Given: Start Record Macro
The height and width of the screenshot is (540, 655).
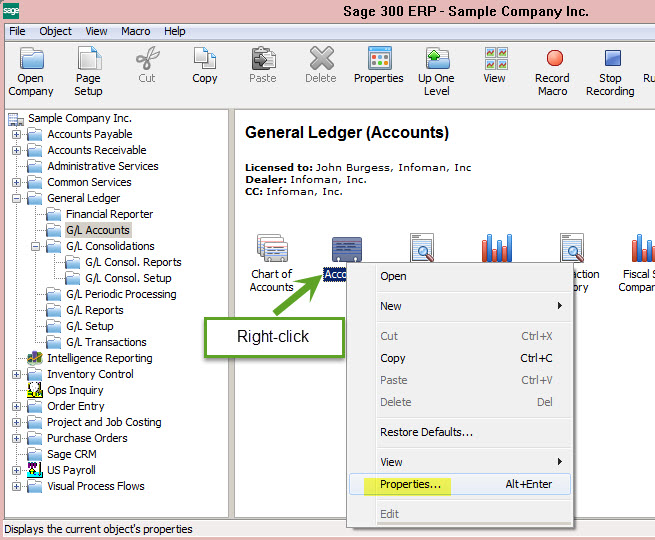Looking at the screenshot, I should pyautogui.click(x=554, y=58).
